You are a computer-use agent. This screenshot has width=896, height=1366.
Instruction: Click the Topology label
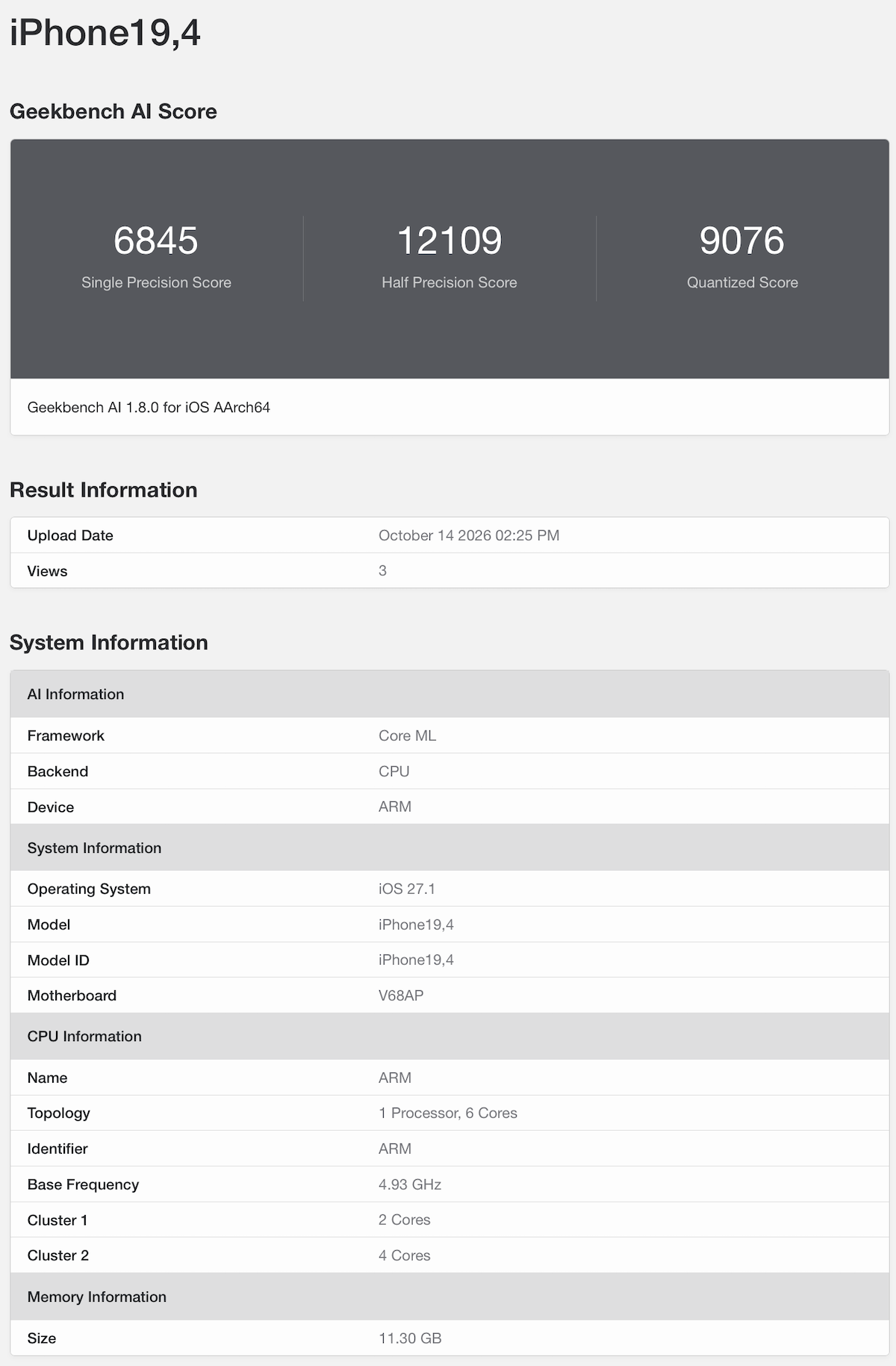coord(58,1113)
